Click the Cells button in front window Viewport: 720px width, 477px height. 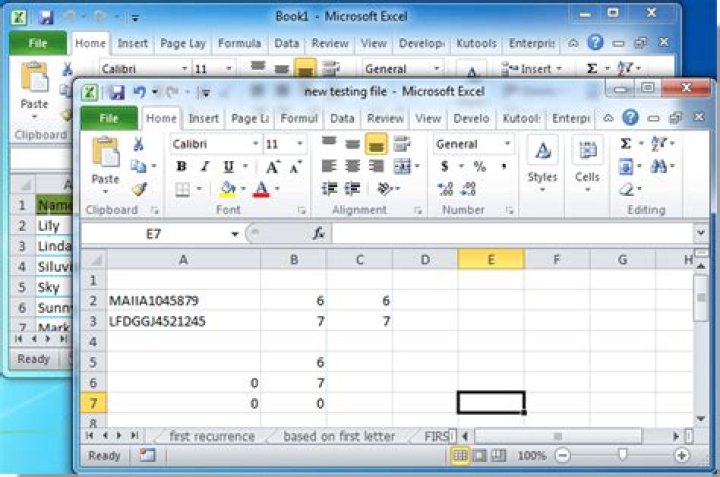coord(587,160)
